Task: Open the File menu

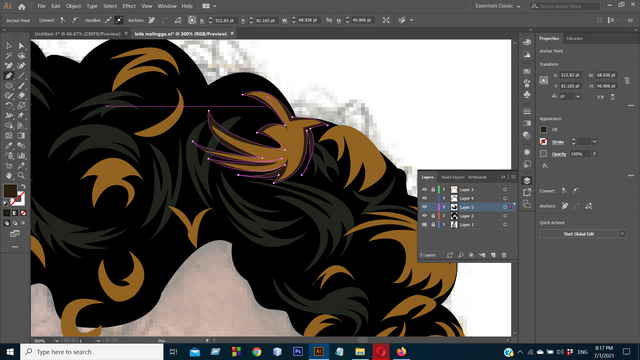Action: click(42, 6)
